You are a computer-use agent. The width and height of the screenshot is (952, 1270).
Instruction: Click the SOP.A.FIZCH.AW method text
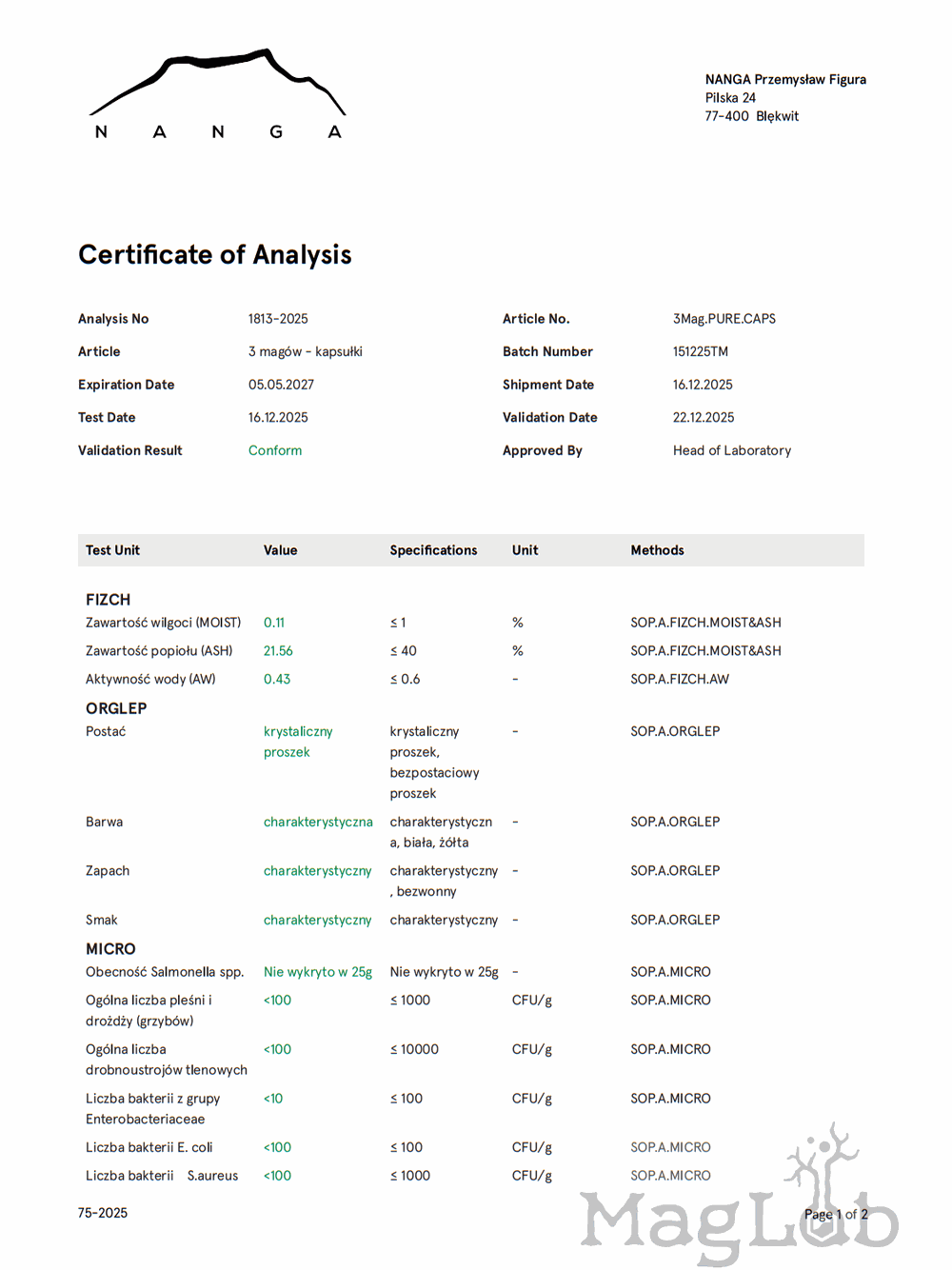point(679,679)
